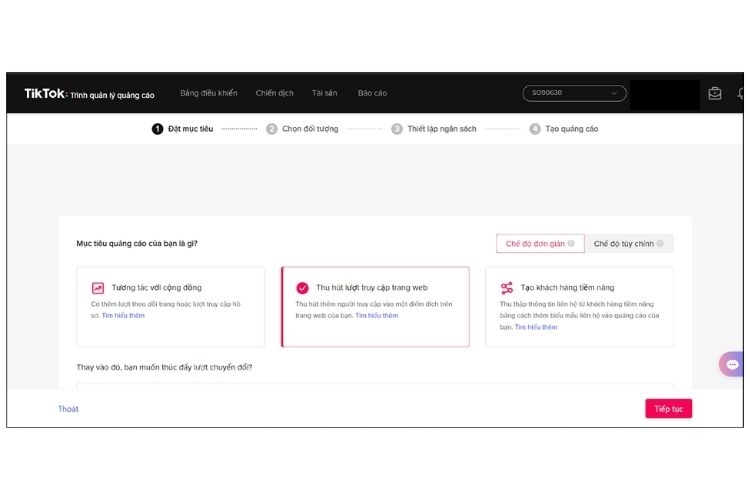Open the 'Chiến dịch' menu
Image resolution: width=750 pixels, height=500 pixels.
[274, 93]
